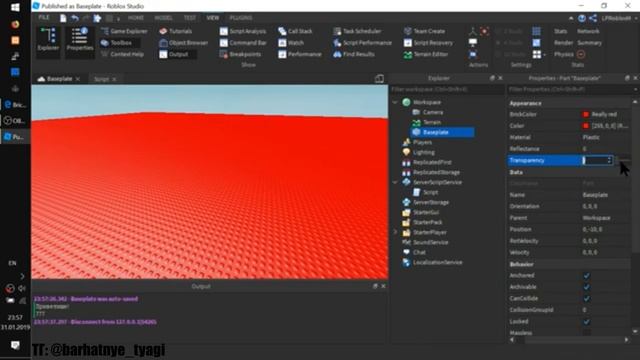640x360 pixels.
Task: Switch to the MODEL ribbon tab
Action: click(x=163, y=18)
